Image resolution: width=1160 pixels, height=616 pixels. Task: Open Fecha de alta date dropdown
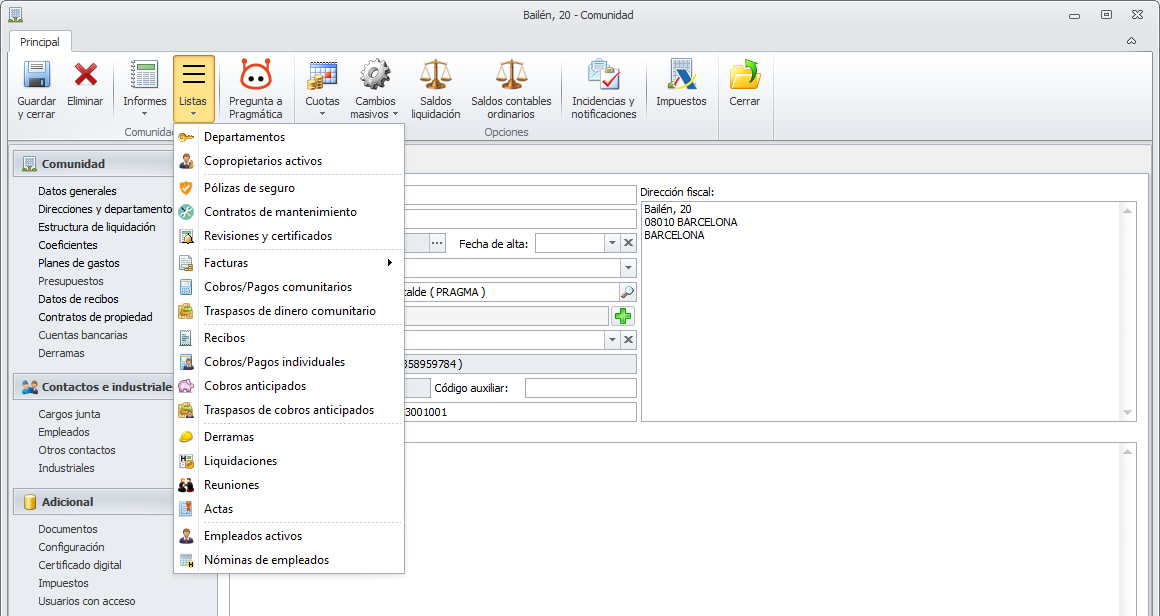[x=611, y=243]
